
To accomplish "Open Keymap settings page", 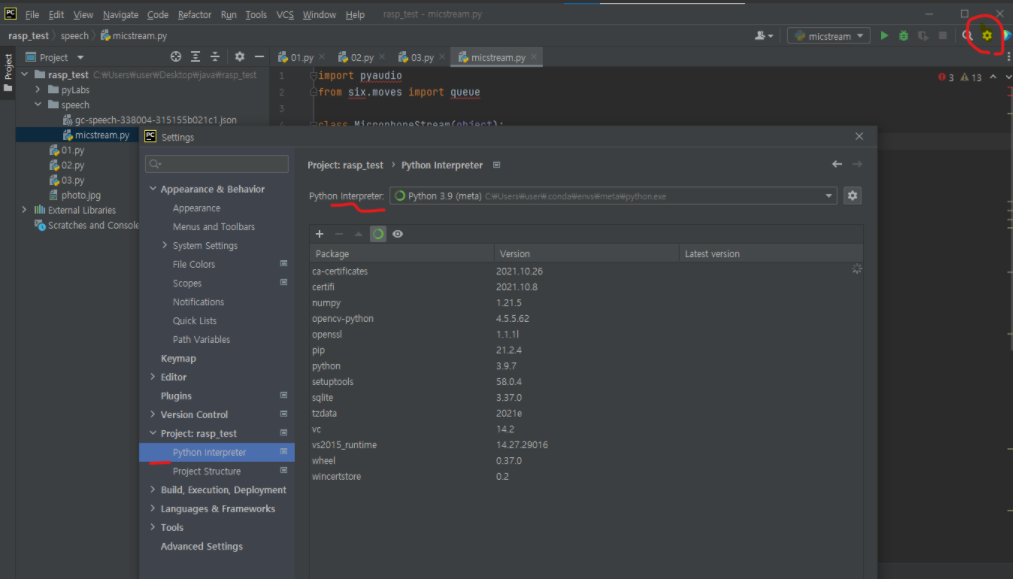I will 178,358.
